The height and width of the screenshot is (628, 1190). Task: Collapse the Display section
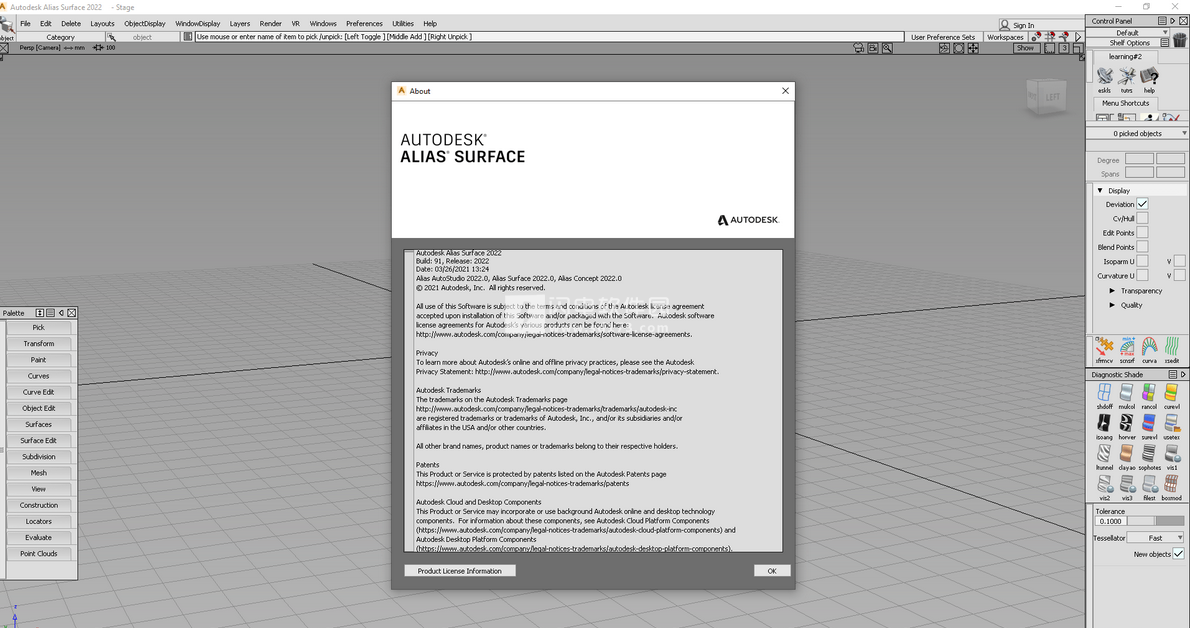(1100, 191)
